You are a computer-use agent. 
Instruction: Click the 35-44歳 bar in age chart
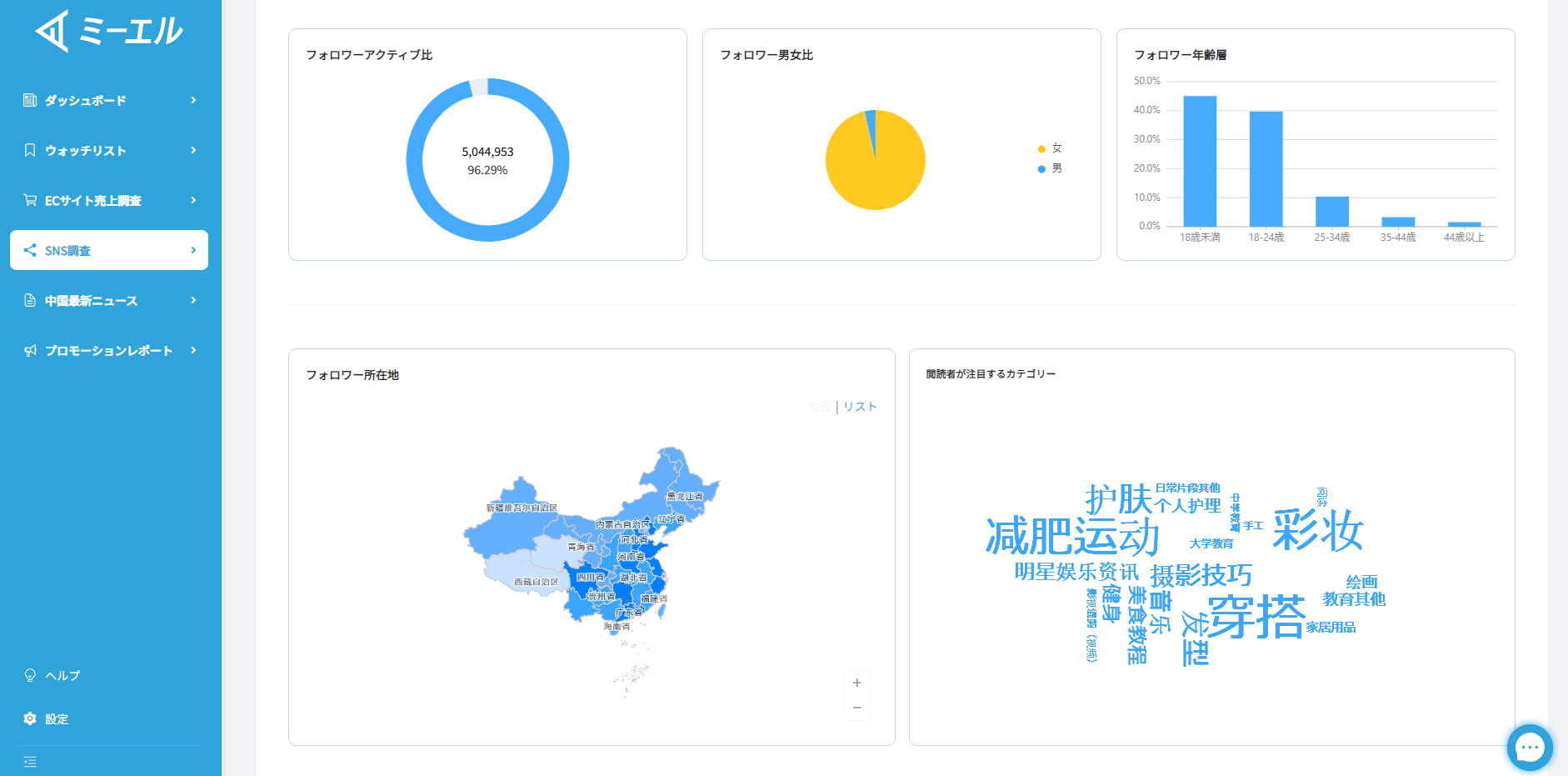[1398, 222]
